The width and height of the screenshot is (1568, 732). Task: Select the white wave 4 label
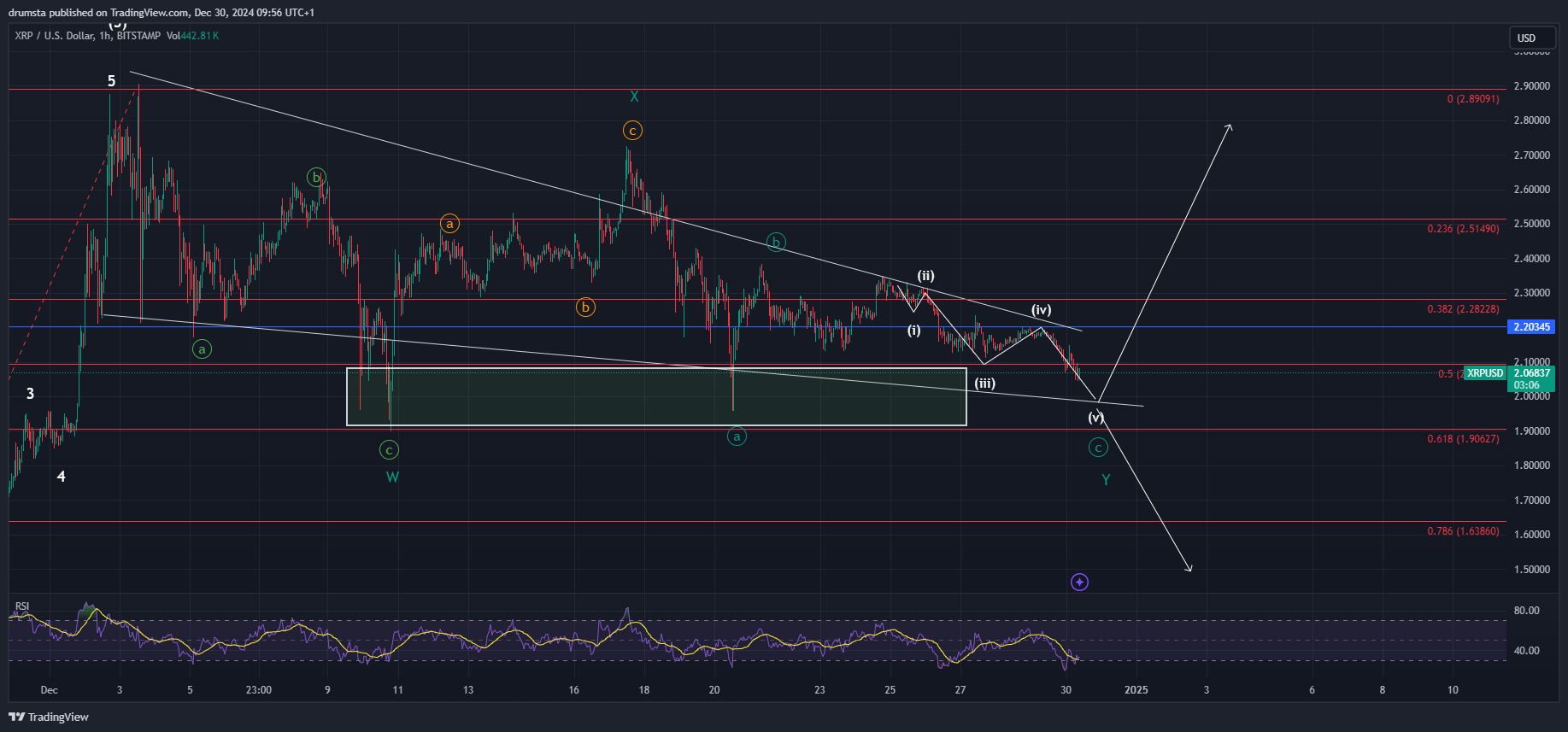[61, 477]
